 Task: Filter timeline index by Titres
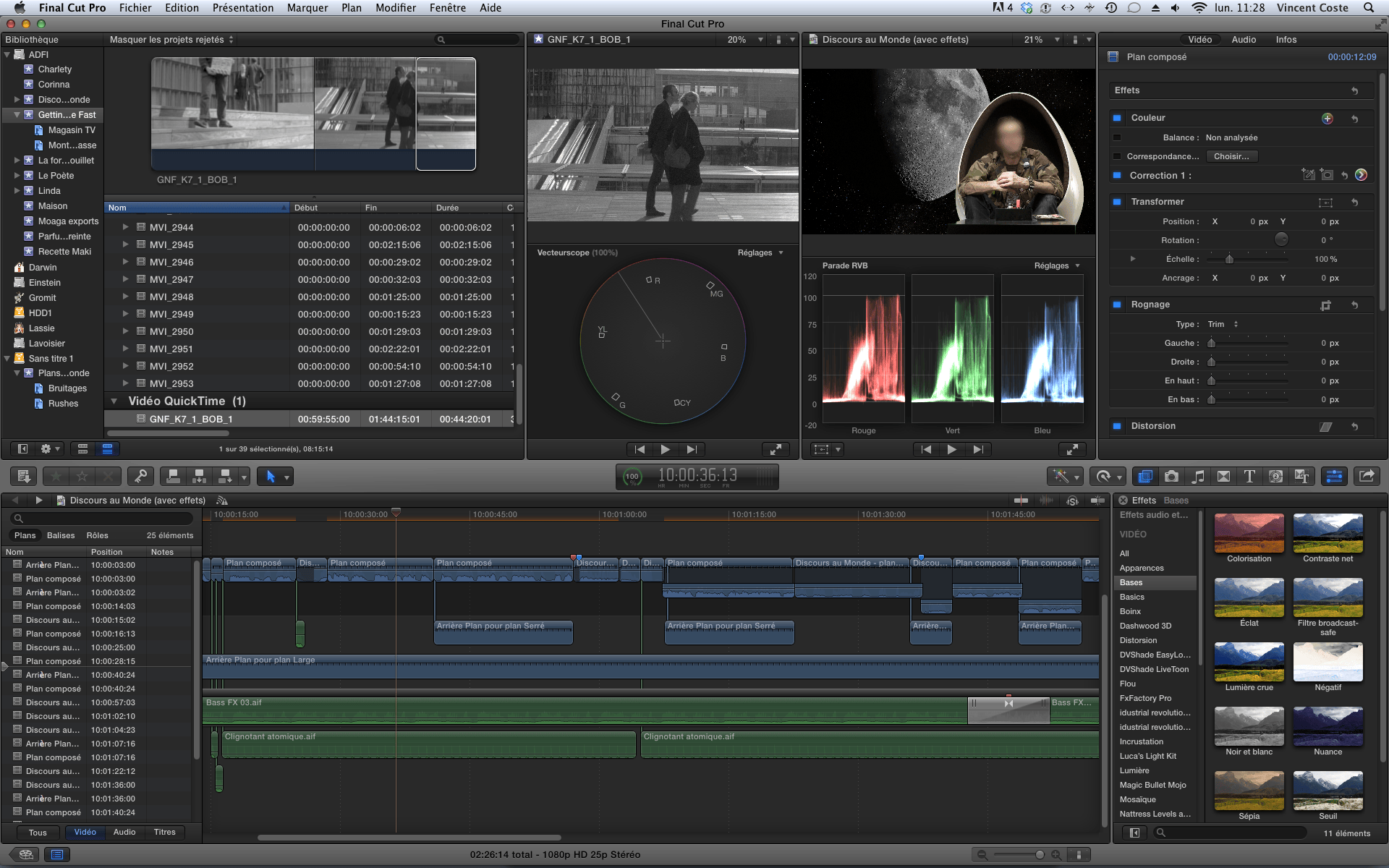pyautogui.click(x=164, y=833)
